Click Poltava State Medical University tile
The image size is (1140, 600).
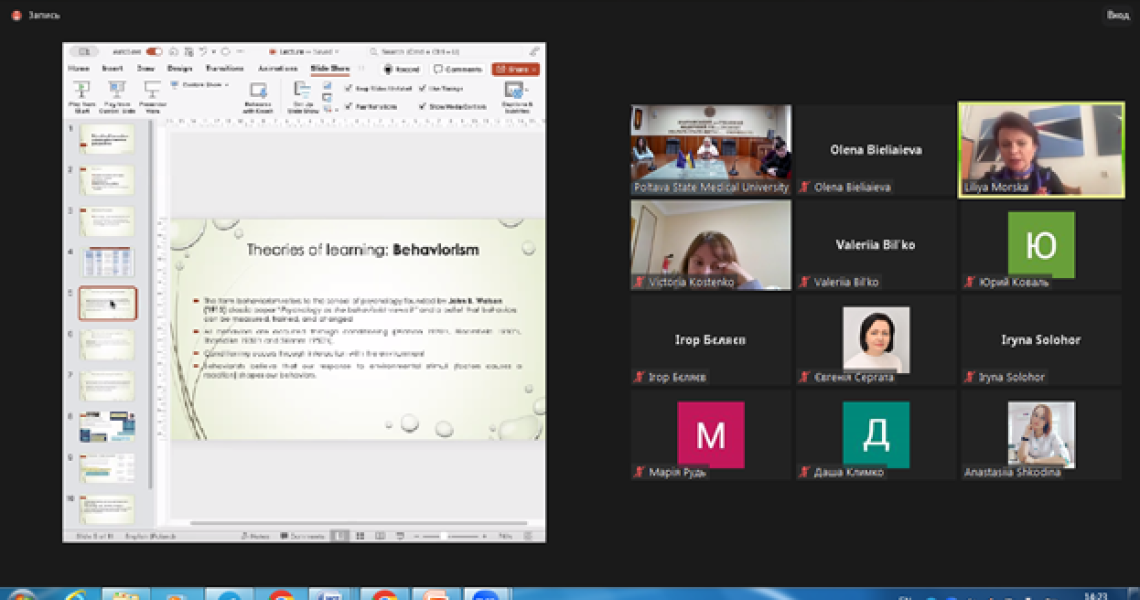711,150
